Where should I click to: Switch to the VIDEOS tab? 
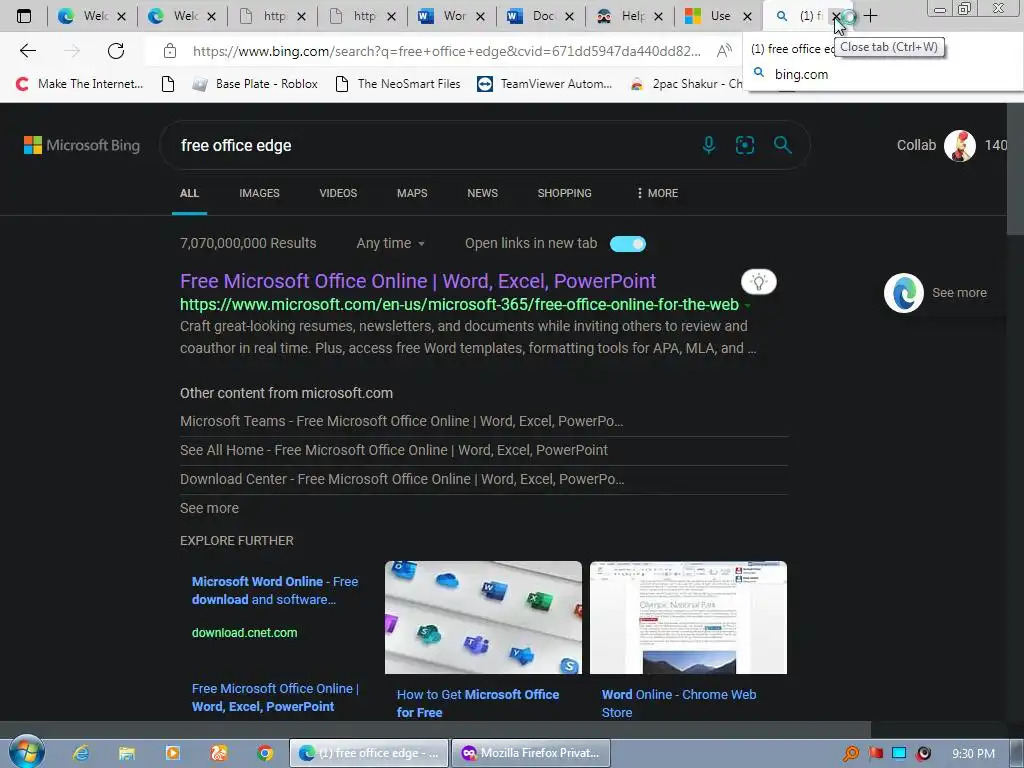[x=338, y=193]
